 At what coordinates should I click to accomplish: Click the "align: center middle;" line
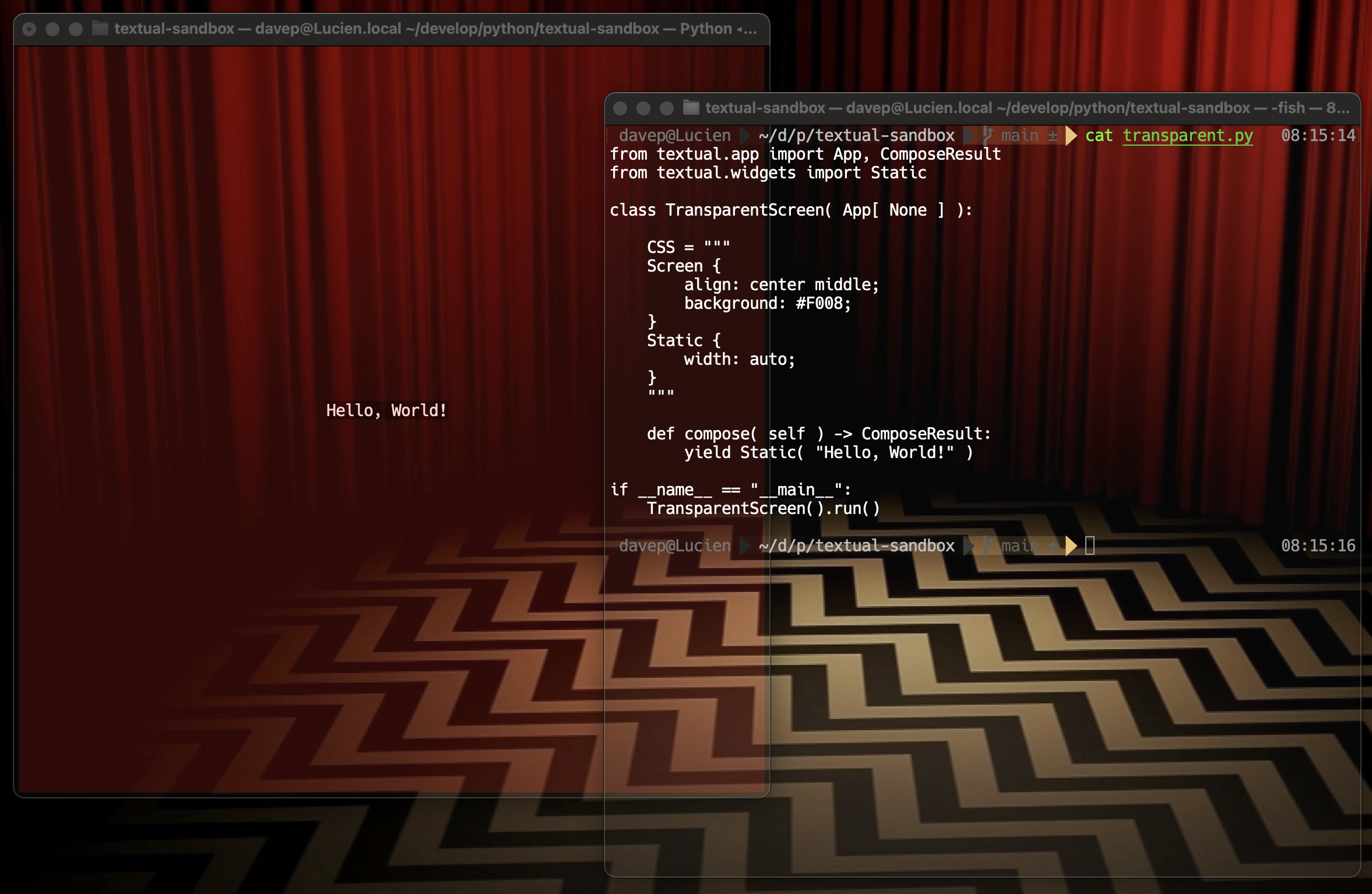(782, 285)
